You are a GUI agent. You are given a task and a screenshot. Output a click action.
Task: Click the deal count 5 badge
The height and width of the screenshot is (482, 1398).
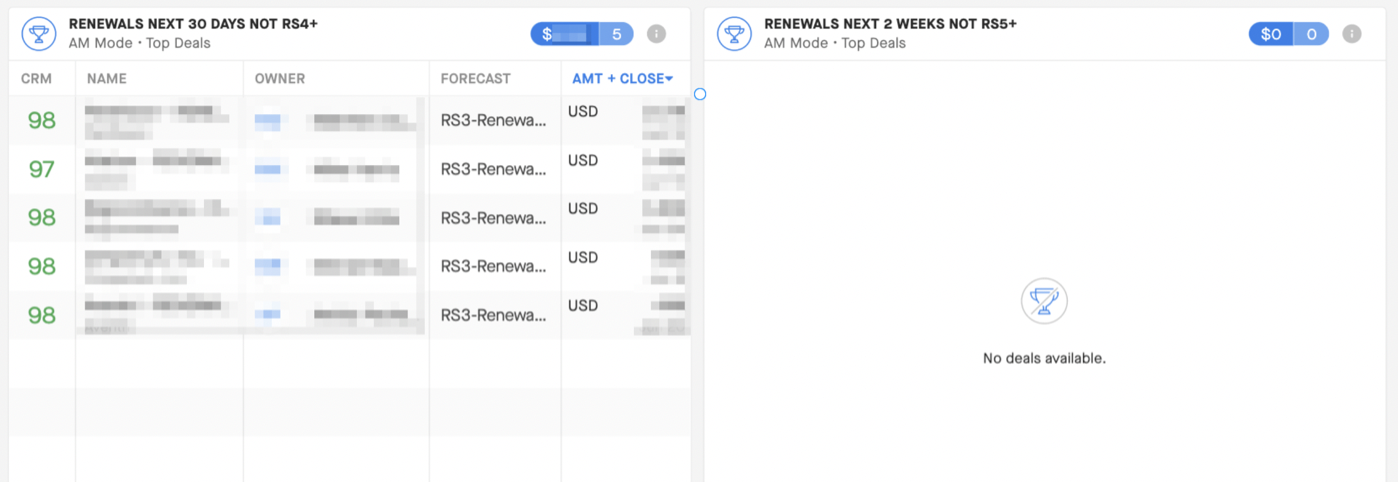[616, 34]
